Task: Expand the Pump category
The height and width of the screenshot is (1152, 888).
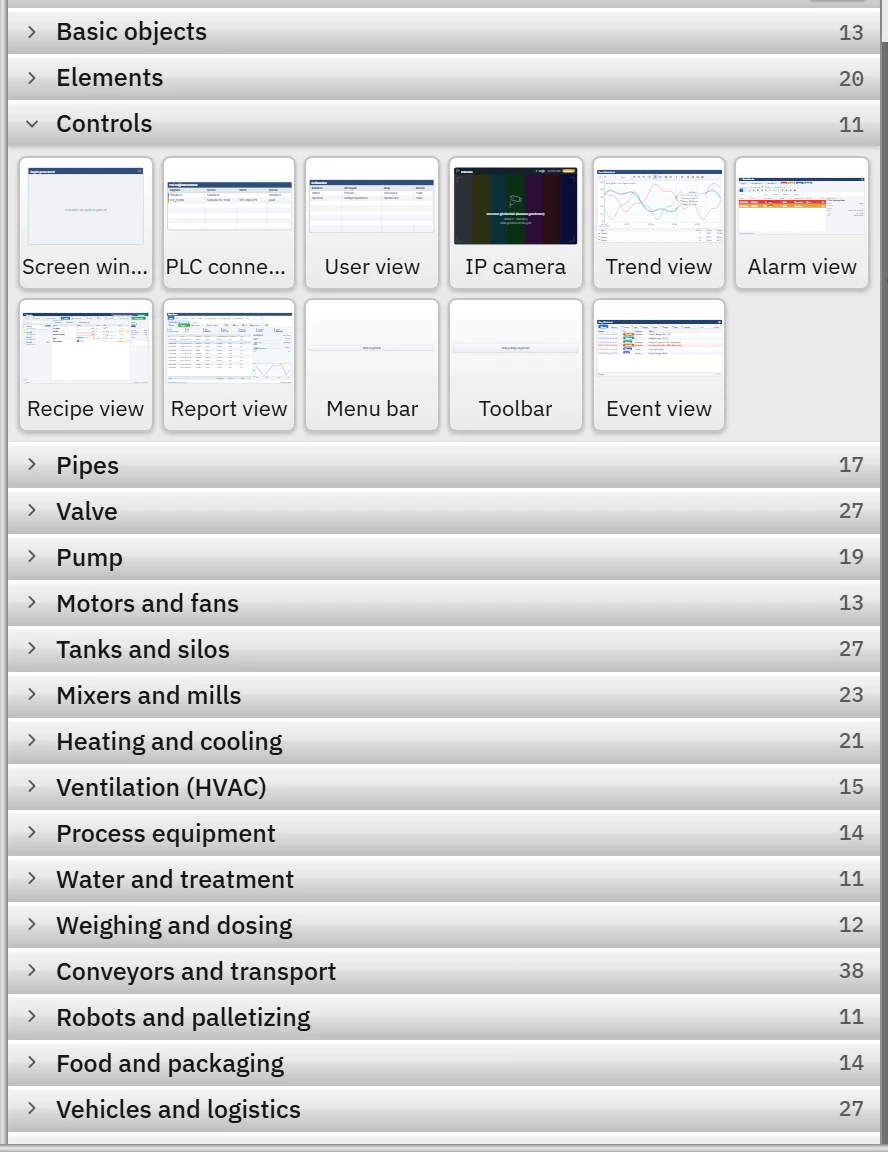Action: [x=444, y=557]
